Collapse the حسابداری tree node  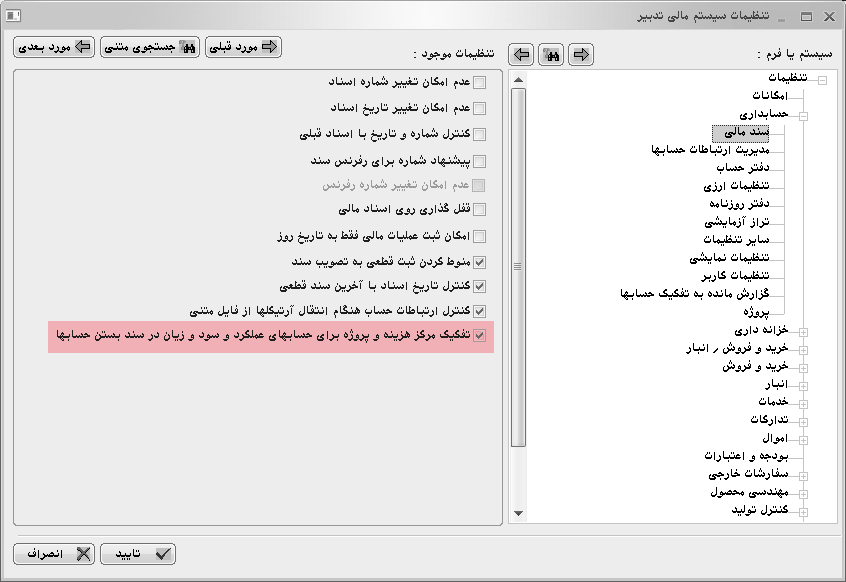803,115
